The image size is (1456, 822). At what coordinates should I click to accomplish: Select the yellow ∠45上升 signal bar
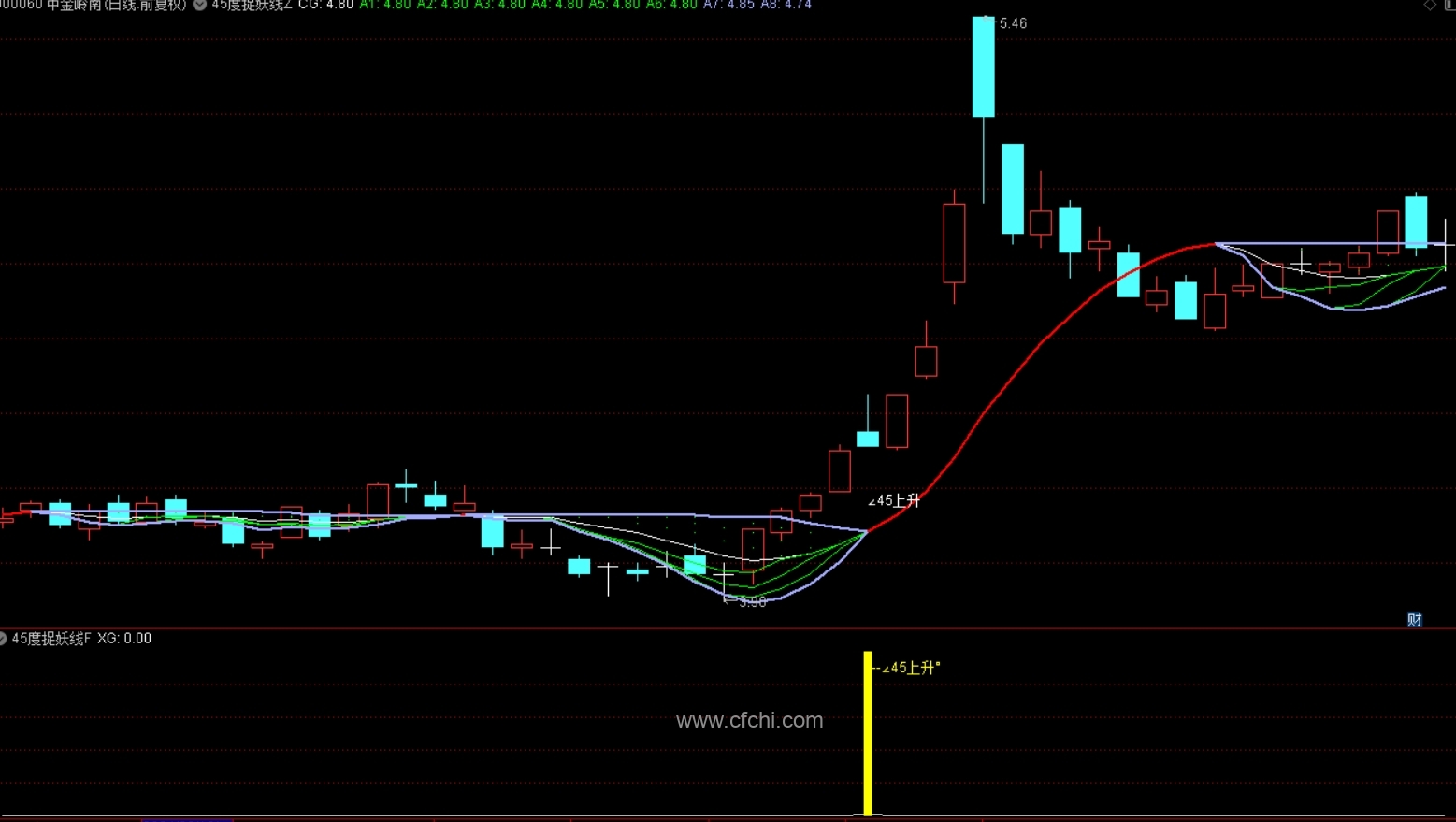[x=868, y=733]
